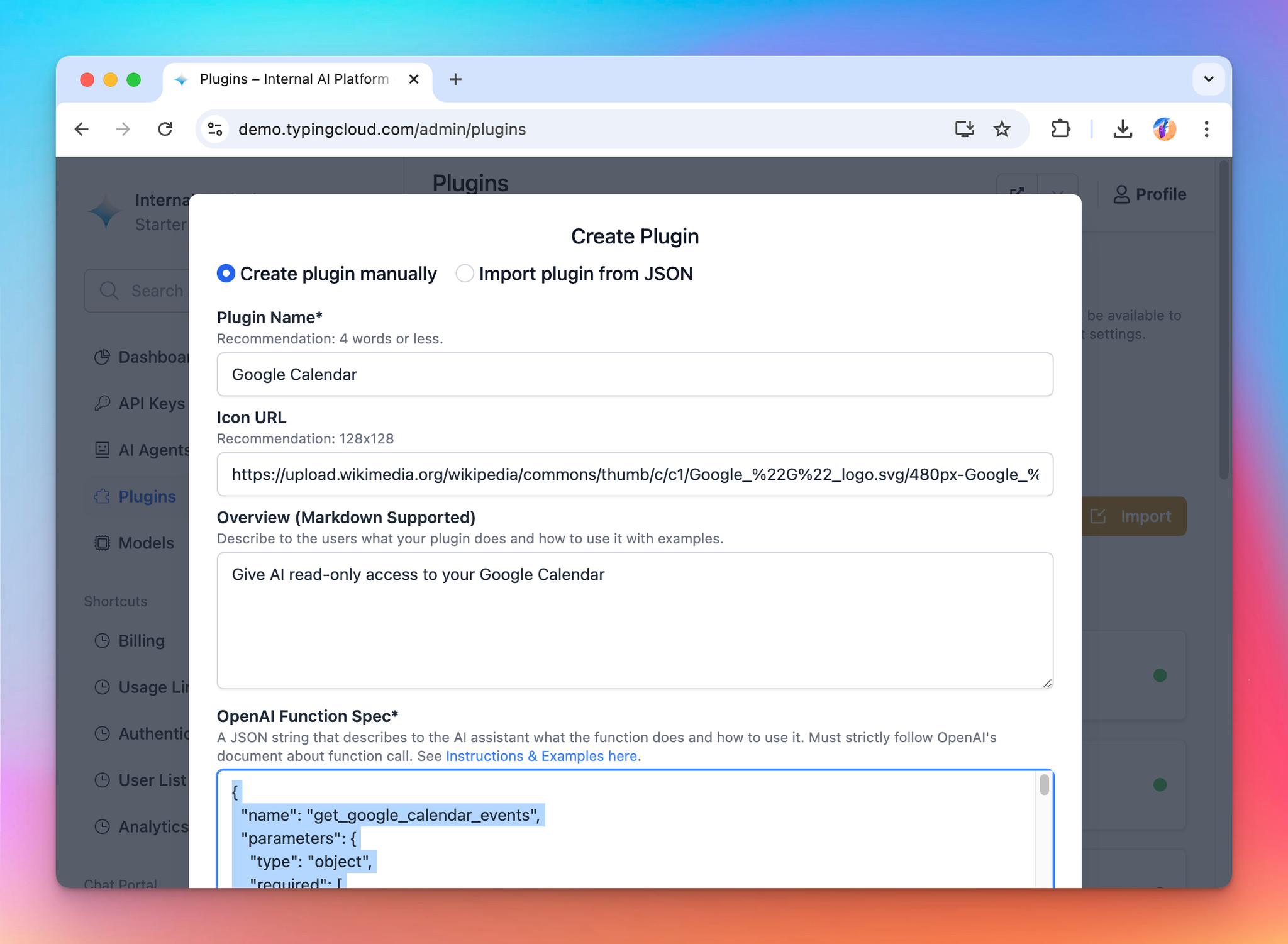Open the Instructions & Examples here link
This screenshot has width=1288, height=944.
click(x=541, y=756)
